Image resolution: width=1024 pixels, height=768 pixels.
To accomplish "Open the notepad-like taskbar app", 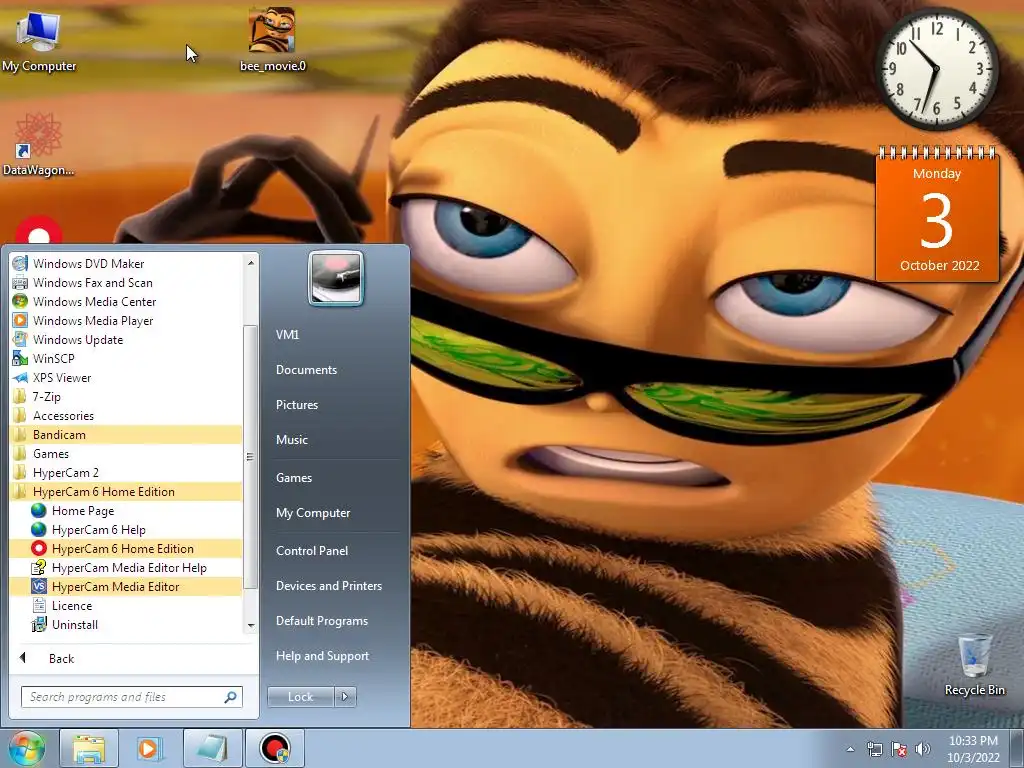I will point(212,748).
